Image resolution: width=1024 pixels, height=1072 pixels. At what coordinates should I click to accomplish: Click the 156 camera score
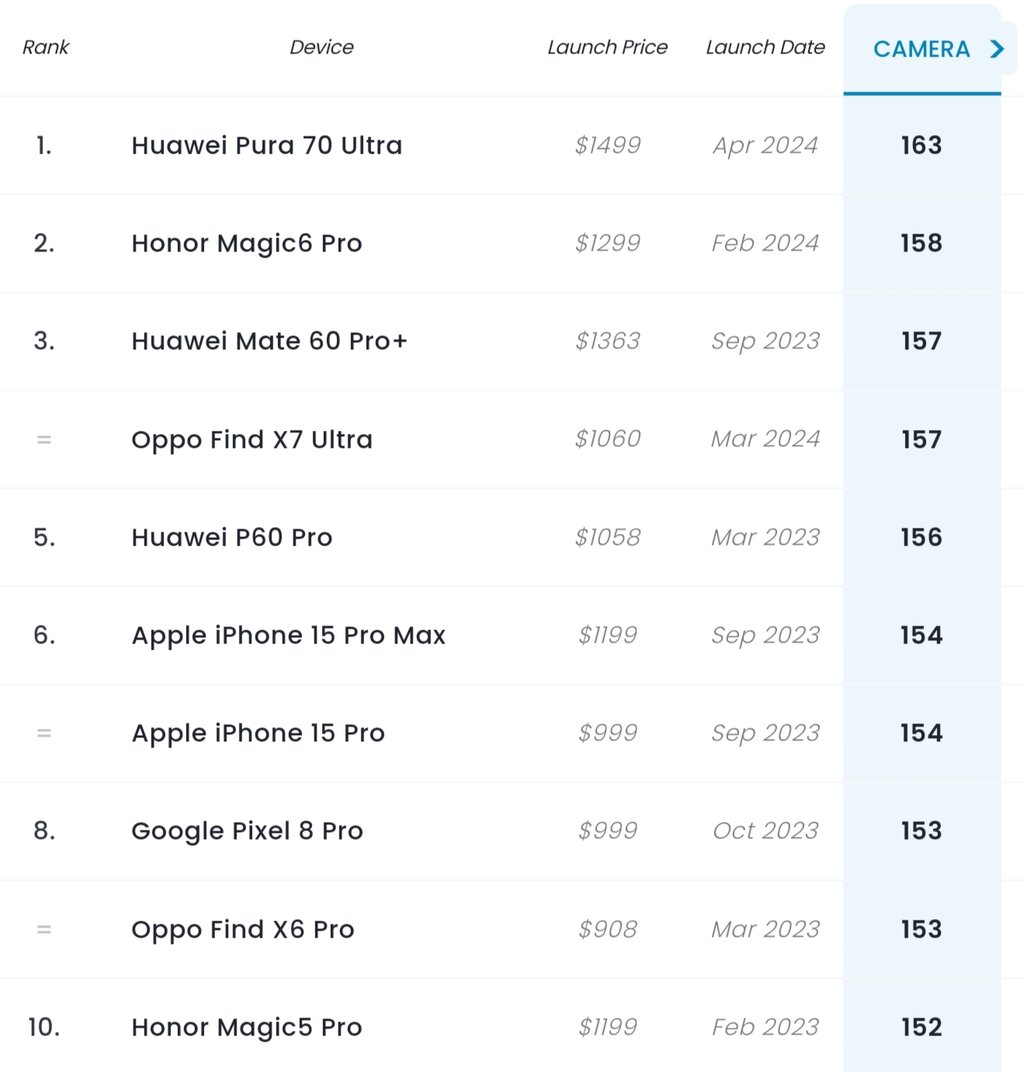click(921, 537)
